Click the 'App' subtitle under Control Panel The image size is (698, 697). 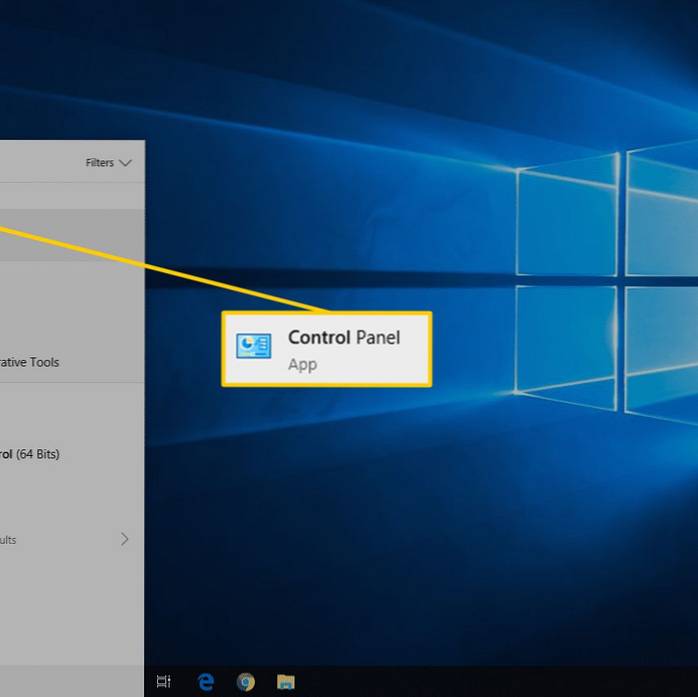pyautogui.click(x=302, y=365)
